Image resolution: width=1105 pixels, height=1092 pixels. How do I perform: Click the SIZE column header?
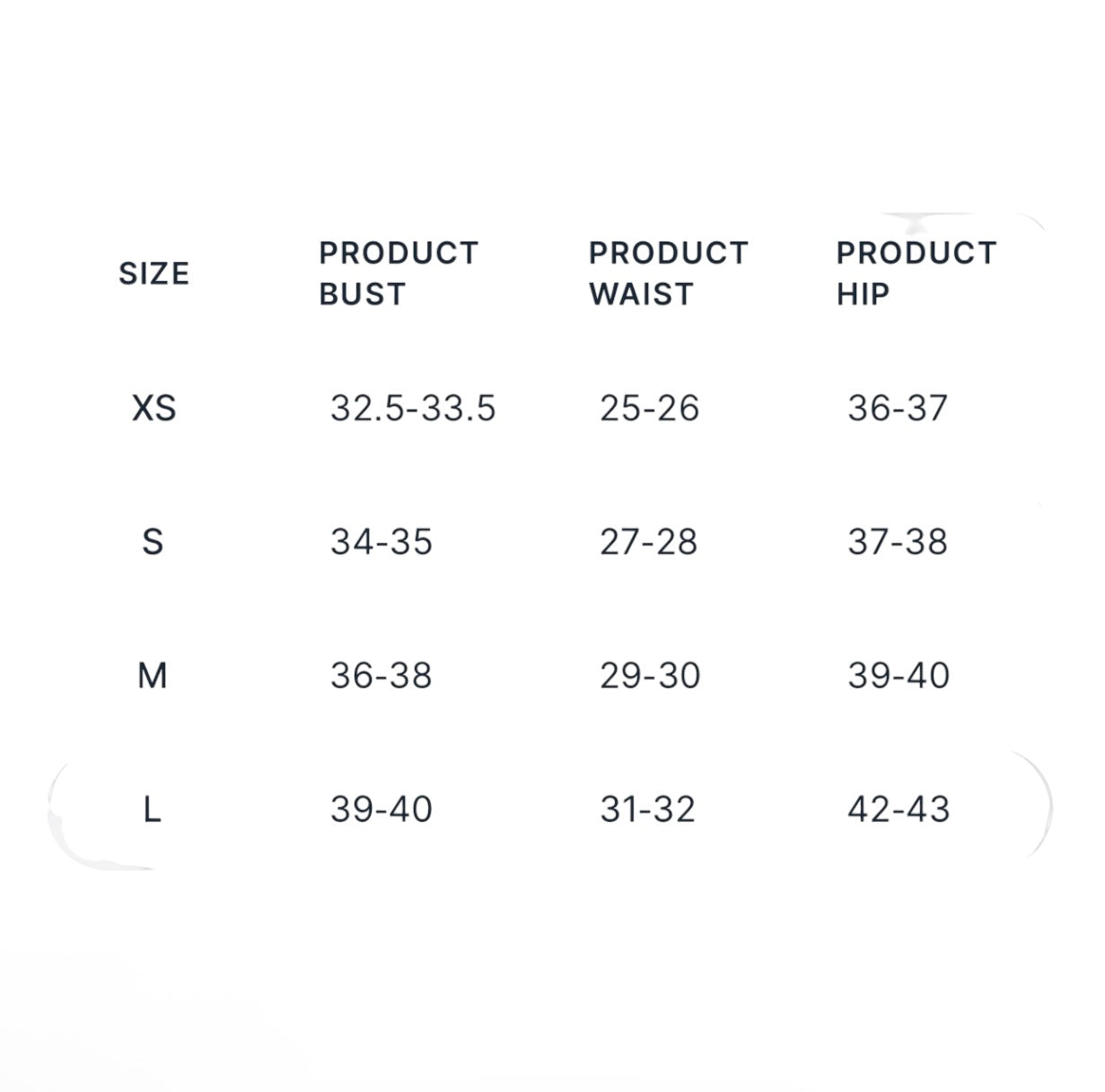tap(153, 274)
